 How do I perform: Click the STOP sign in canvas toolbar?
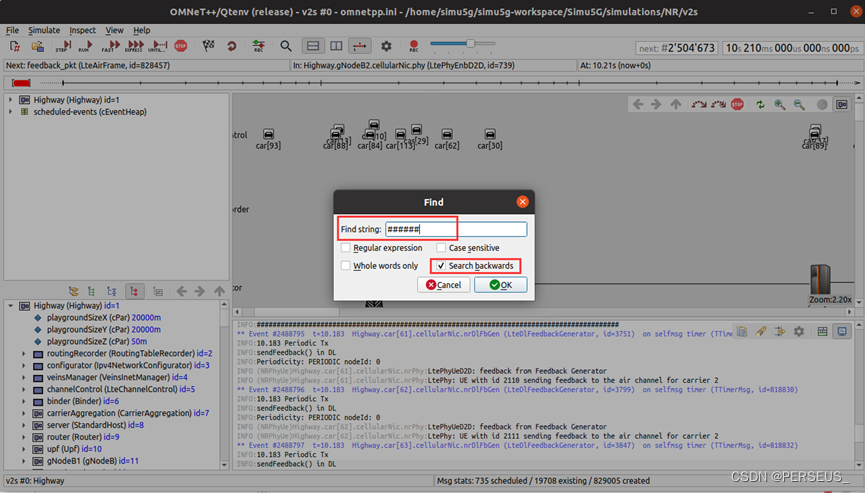click(x=738, y=104)
